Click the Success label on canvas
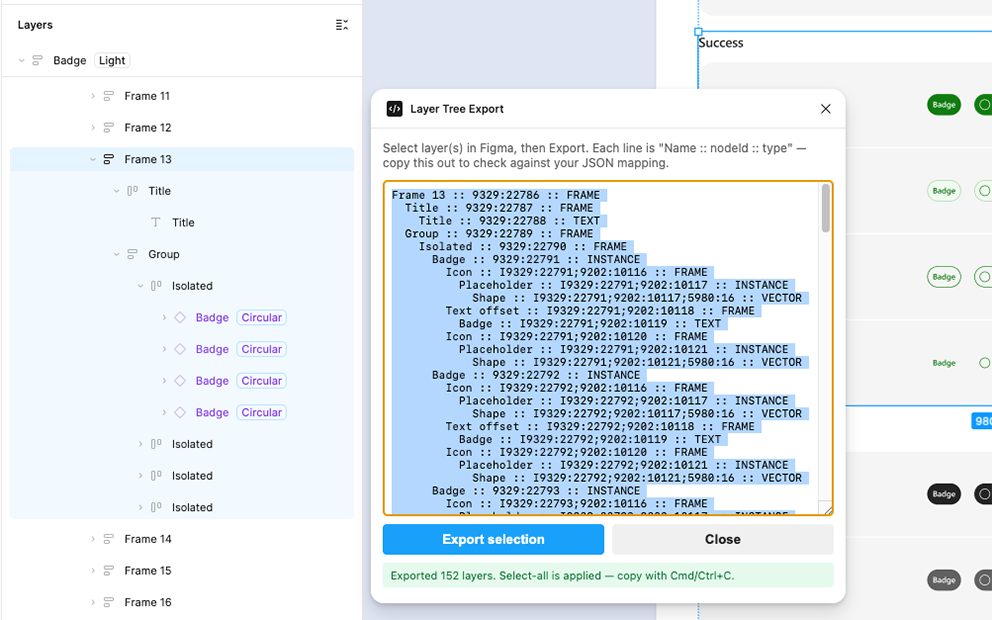 (721, 43)
